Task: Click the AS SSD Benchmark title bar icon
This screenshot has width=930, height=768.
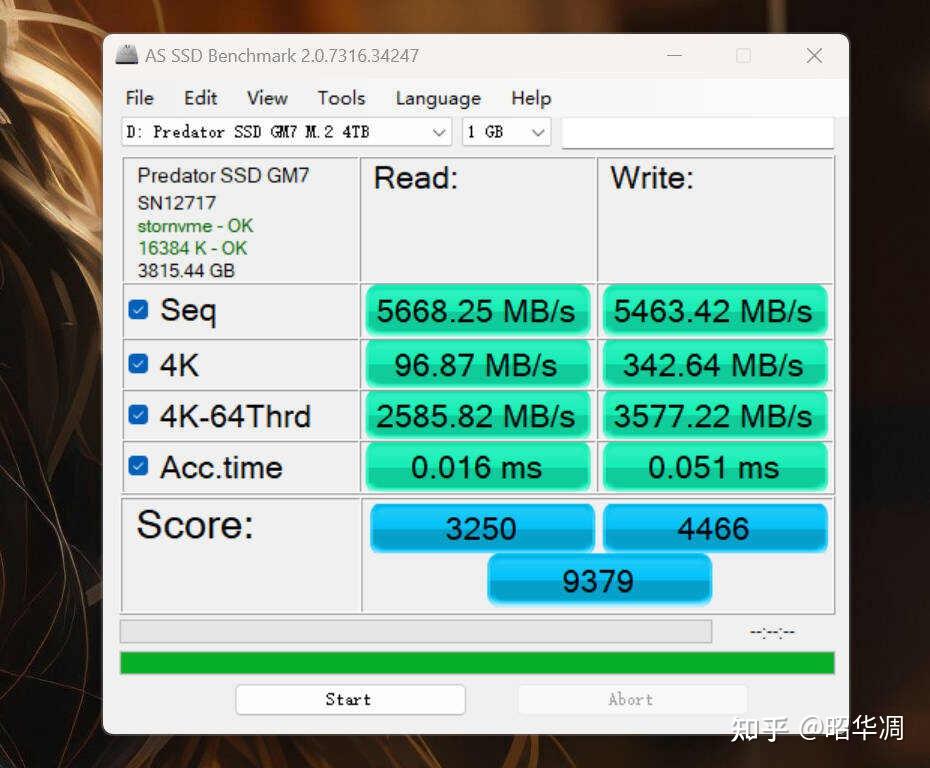Action: [127, 55]
